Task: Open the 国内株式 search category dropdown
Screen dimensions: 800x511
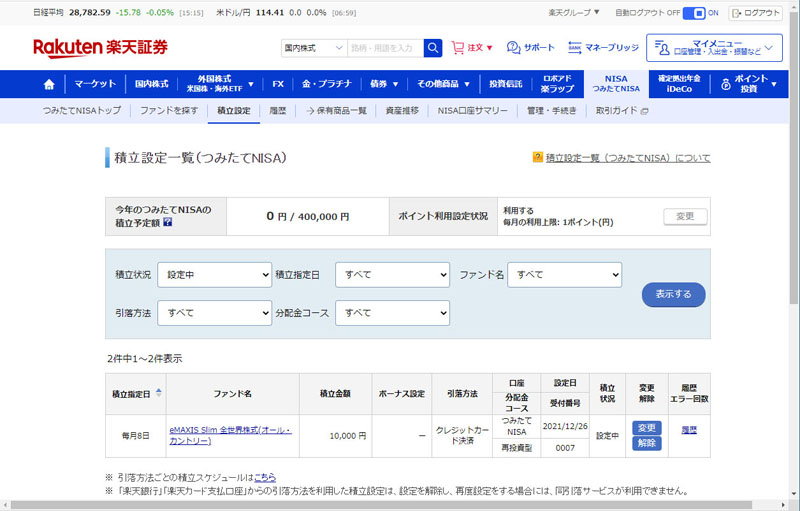Action: 313,48
